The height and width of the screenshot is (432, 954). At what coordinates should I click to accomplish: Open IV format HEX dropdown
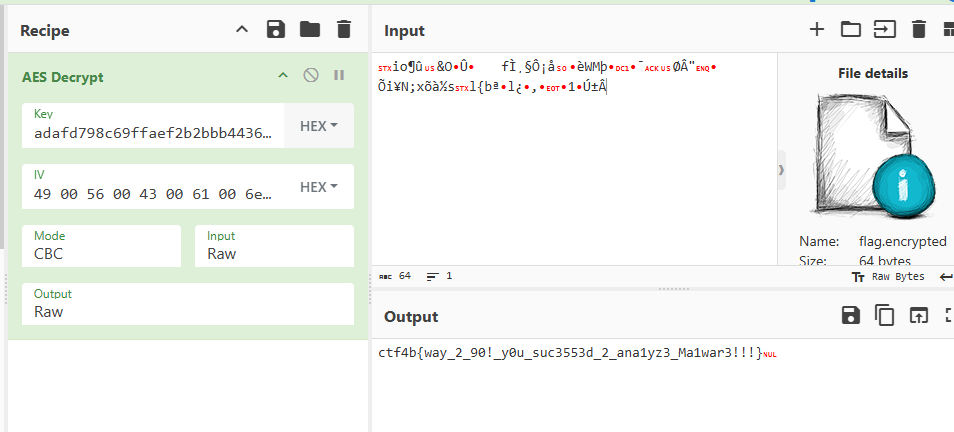(319, 187)
